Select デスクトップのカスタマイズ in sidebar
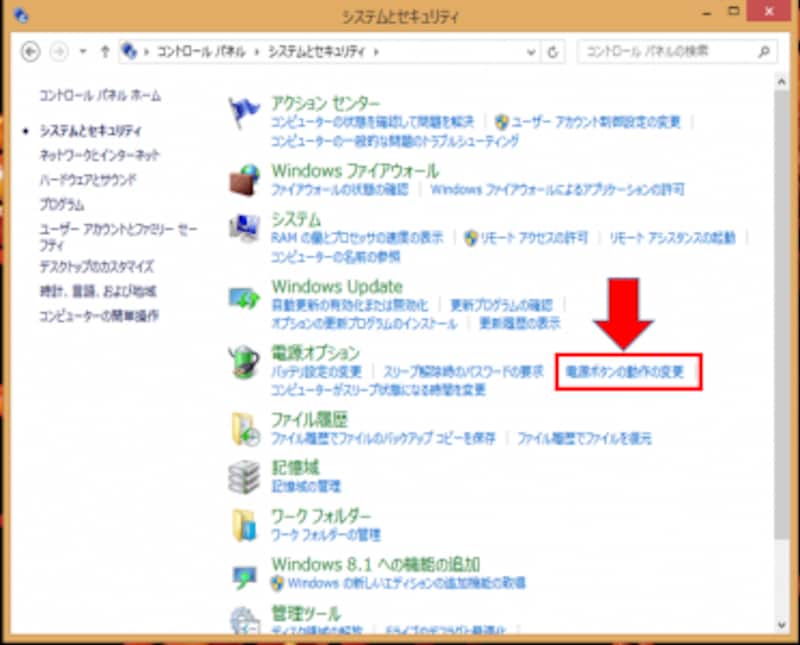 click(x=96, y=266)
